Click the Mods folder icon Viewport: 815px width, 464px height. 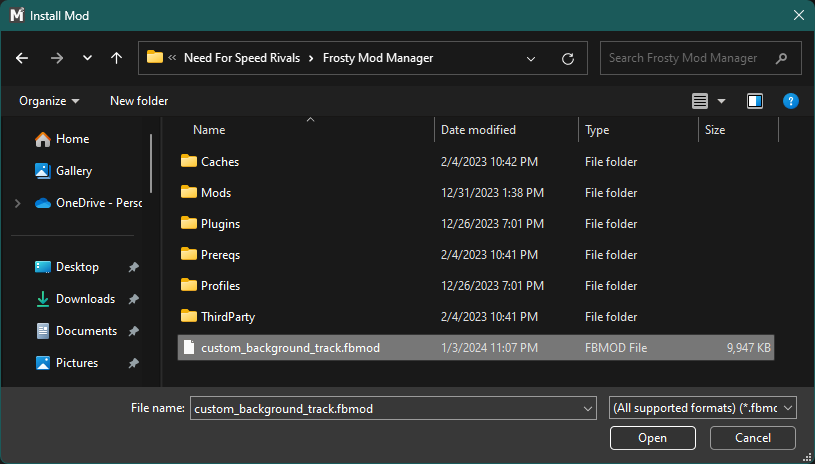click(189, 192)
